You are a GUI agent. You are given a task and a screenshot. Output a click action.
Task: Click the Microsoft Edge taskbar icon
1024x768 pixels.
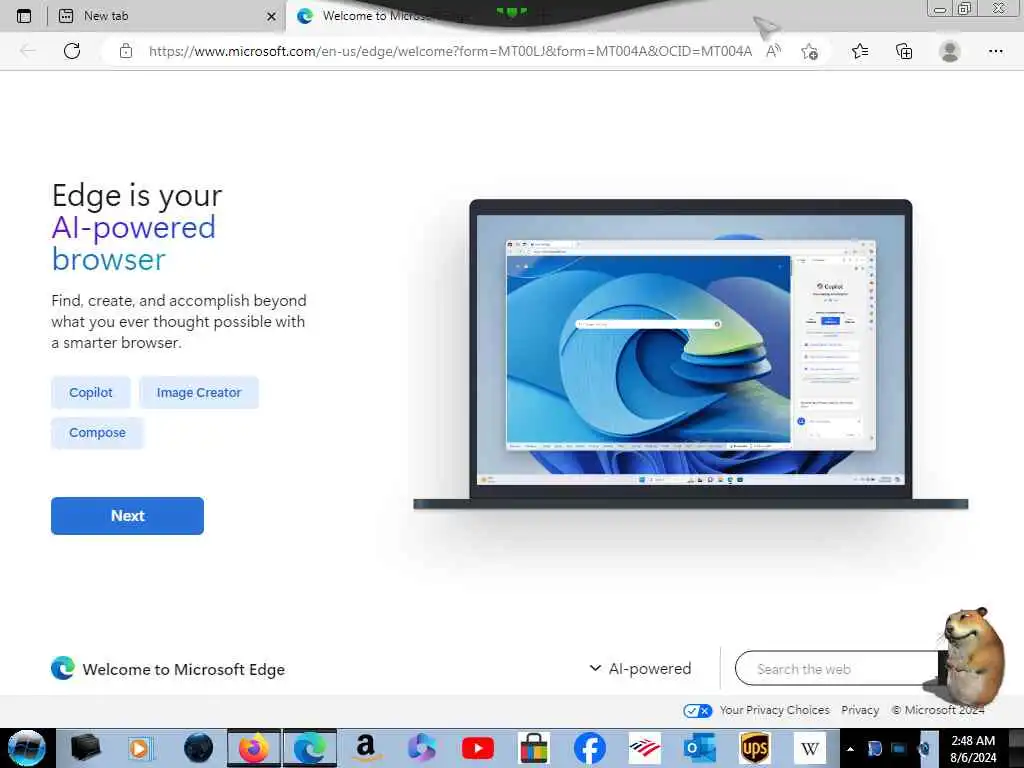click(310, 748)
